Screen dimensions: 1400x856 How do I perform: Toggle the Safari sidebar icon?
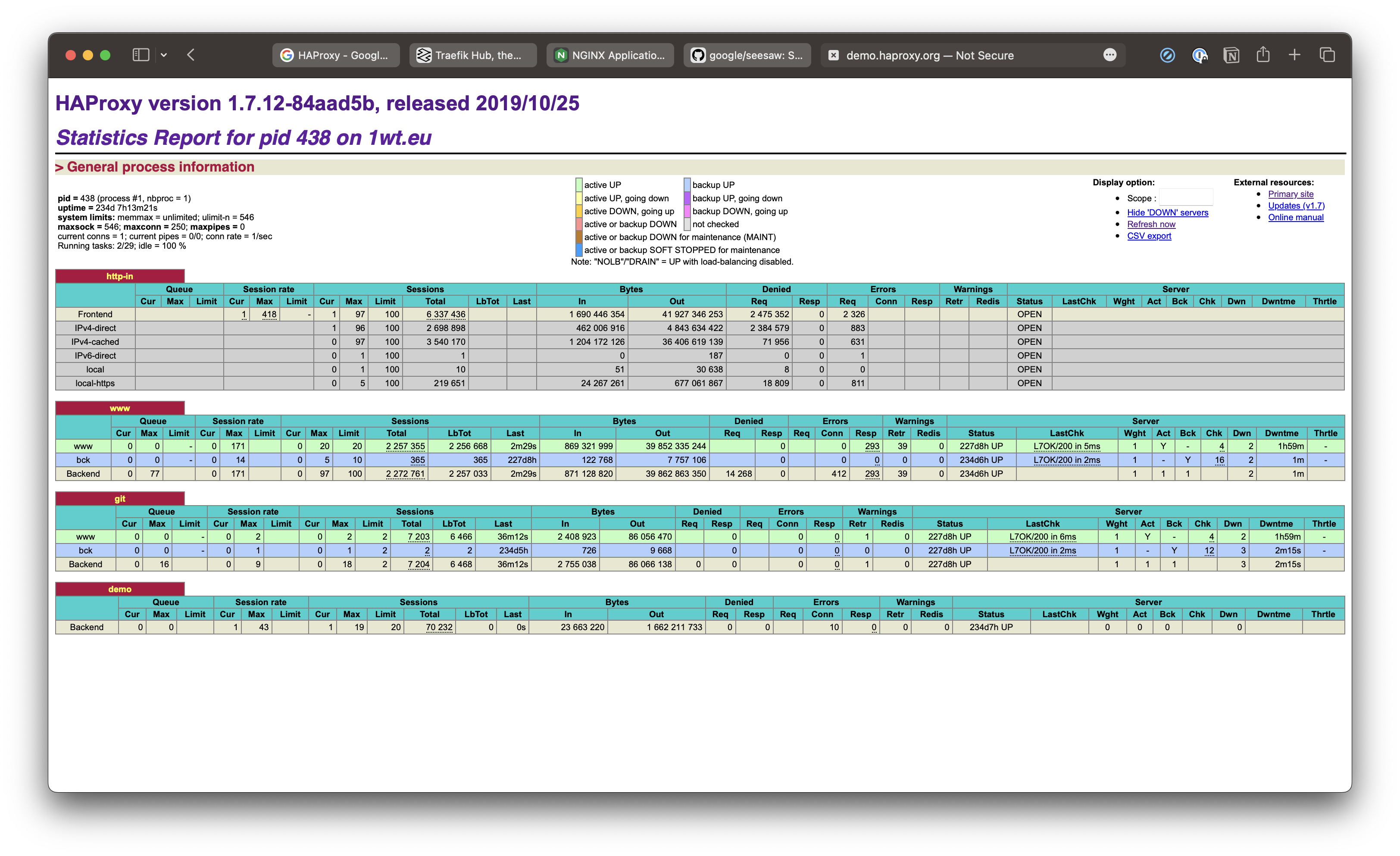(x=141, y=55)
